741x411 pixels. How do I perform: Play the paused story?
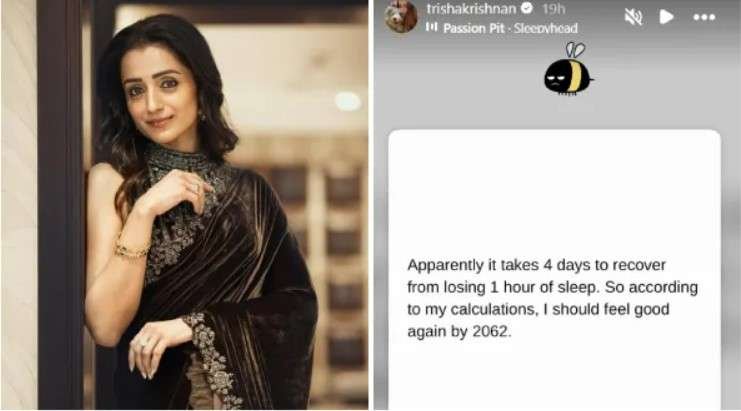point(666,17)
